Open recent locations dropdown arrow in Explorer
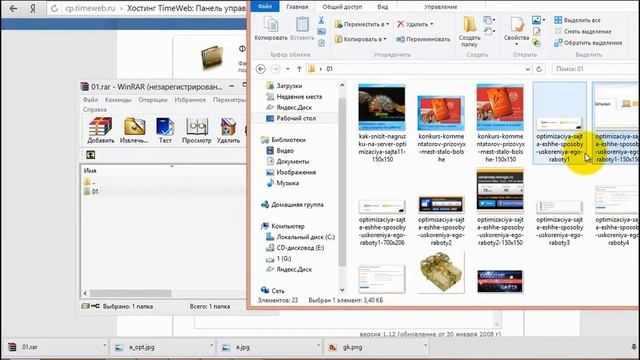Image resolution: width=640 pixels, height=360 pixels. (288, 69)
